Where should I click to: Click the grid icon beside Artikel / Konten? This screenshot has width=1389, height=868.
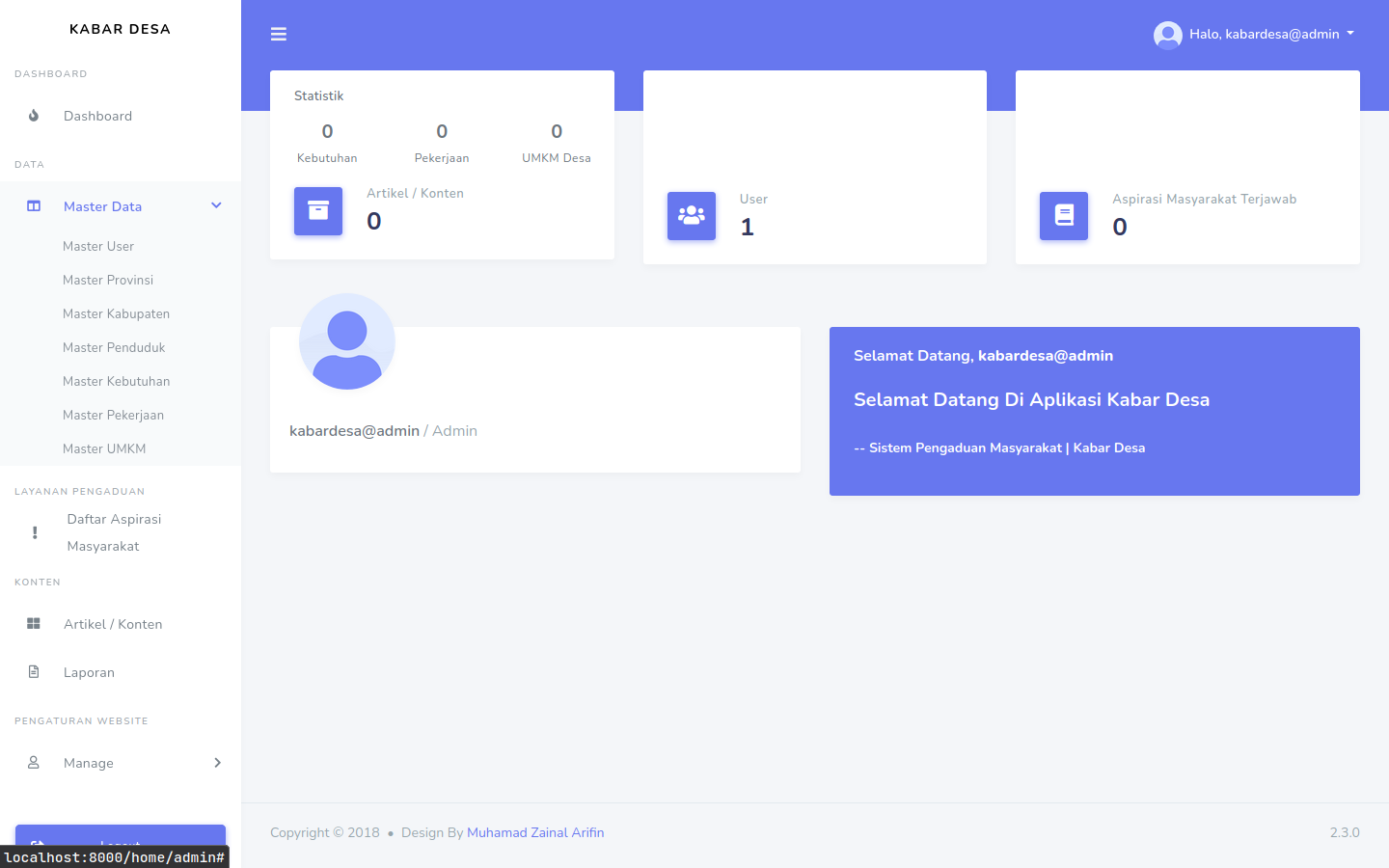[x=34, y=624]
